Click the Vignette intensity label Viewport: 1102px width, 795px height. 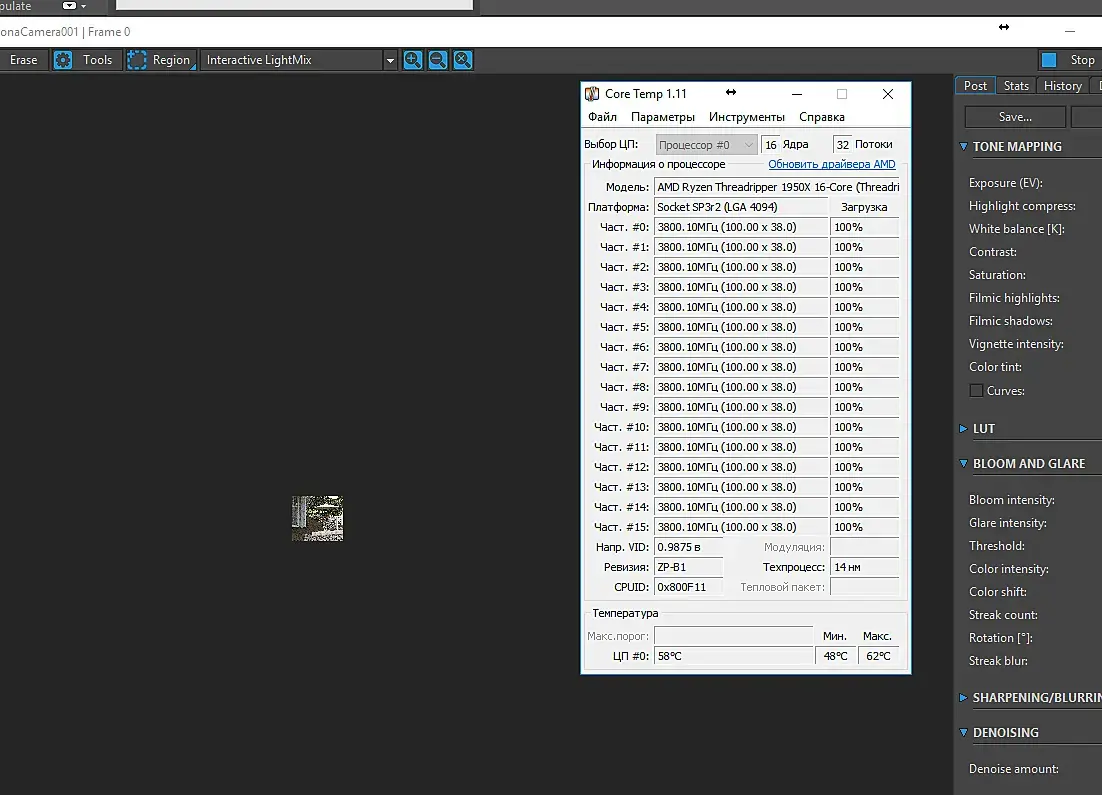[x=1016, y=344]
